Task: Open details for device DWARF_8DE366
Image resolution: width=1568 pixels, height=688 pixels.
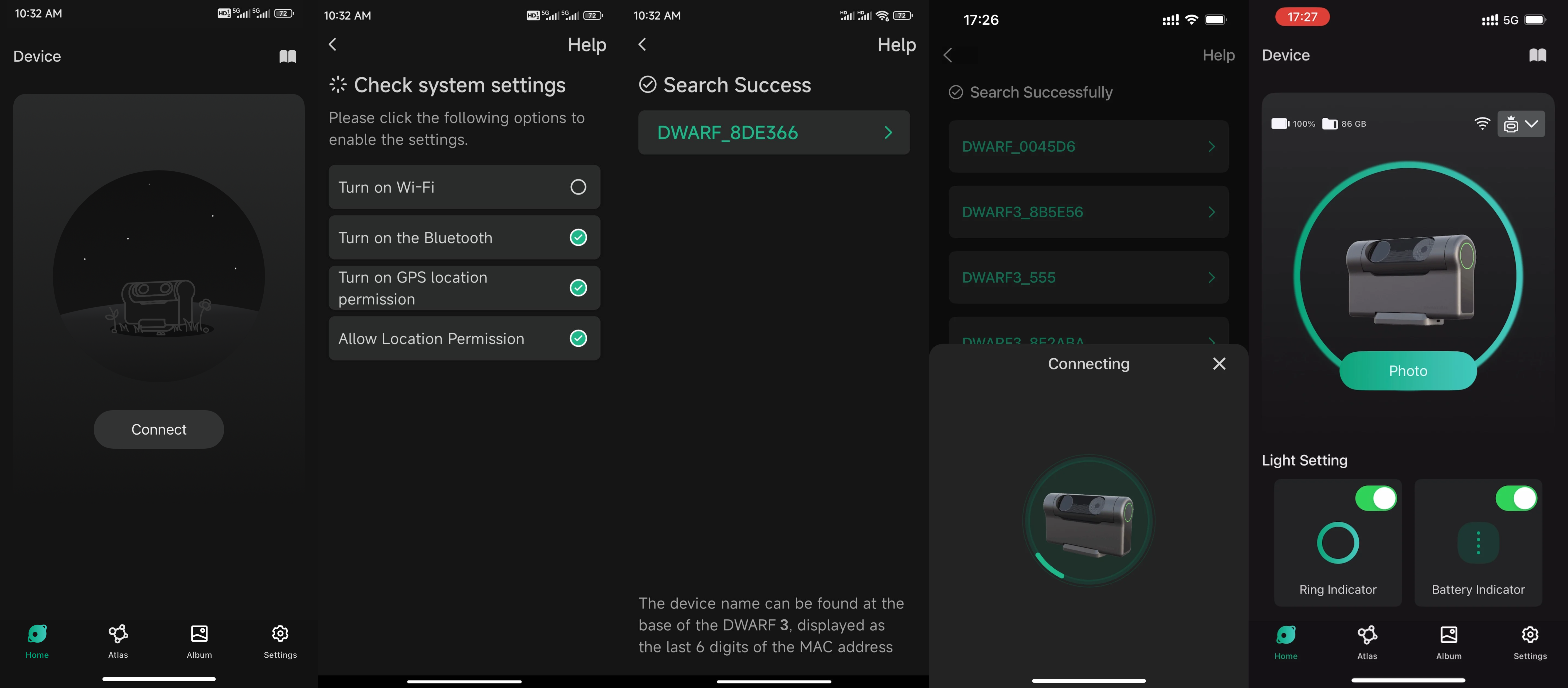Action: click(774, 132)
